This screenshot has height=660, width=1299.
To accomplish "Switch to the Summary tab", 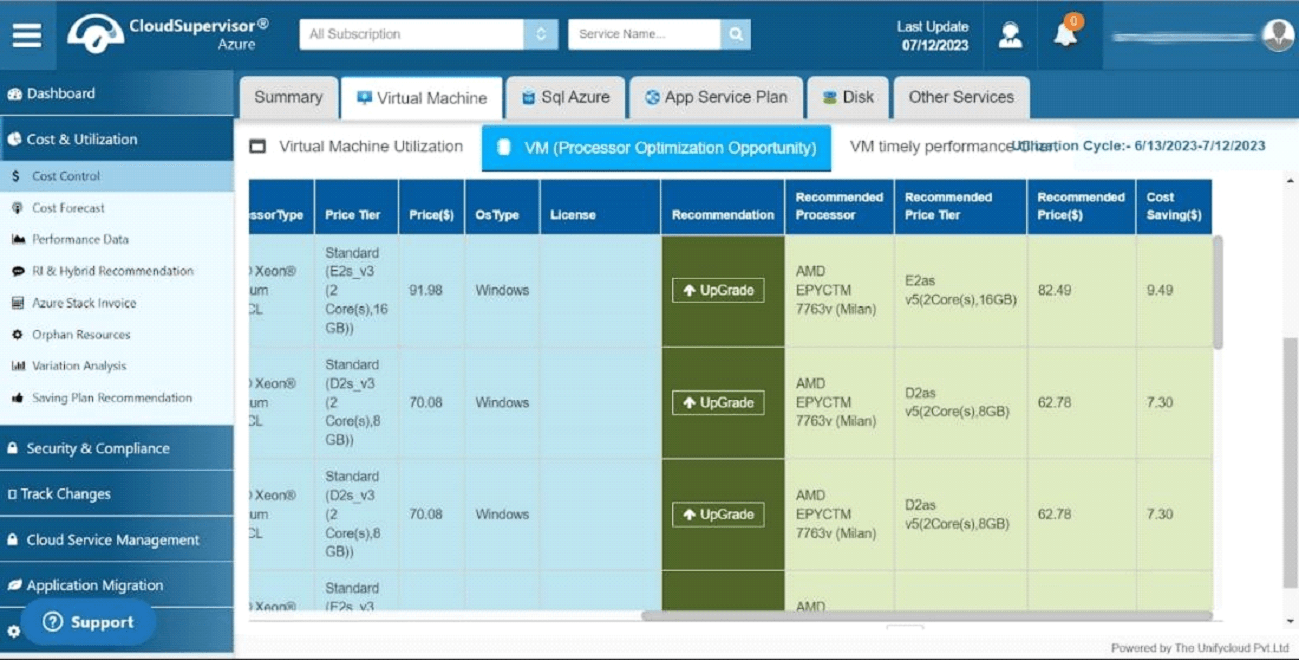I will click(x=288, y=98).
